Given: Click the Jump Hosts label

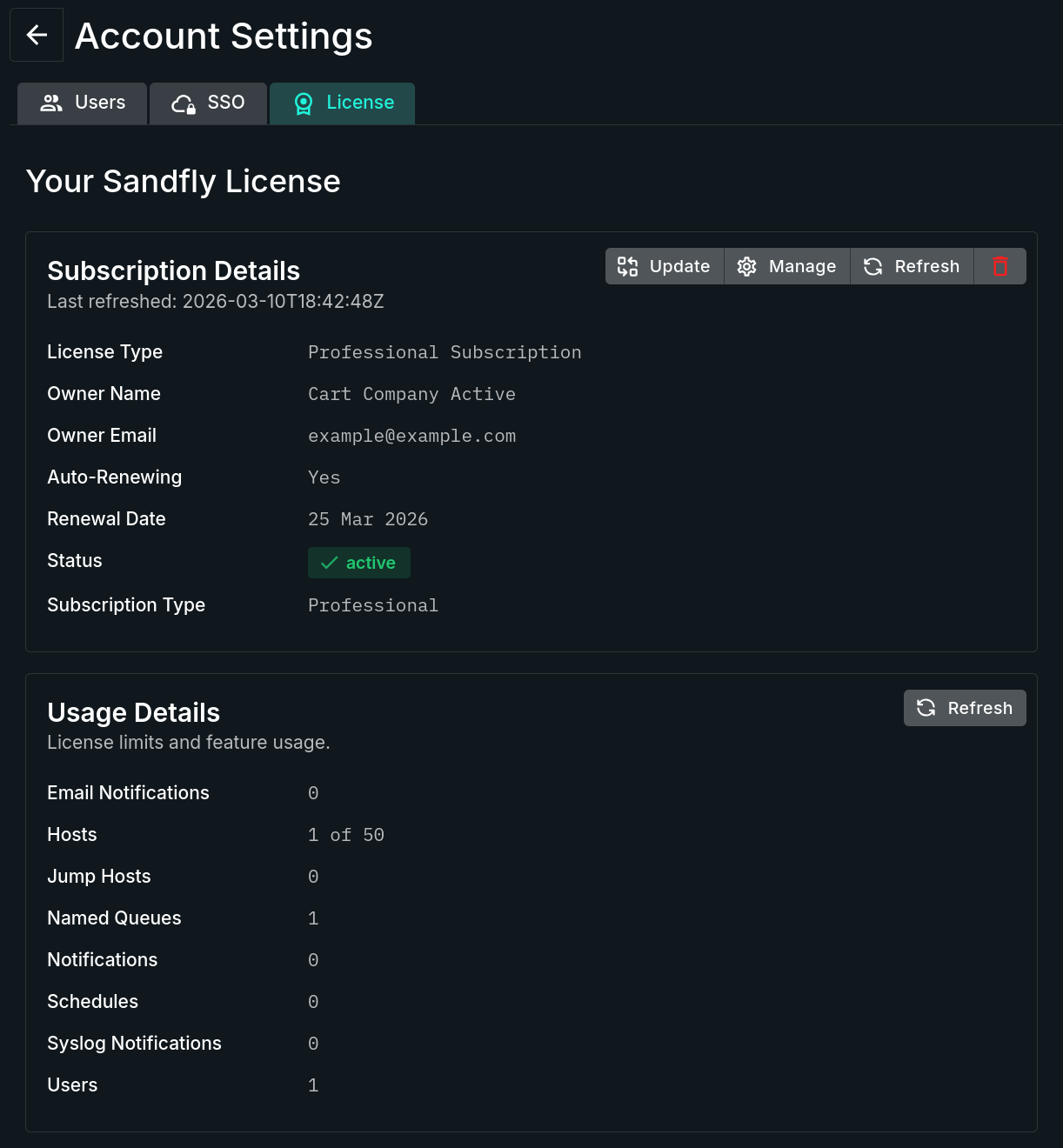Looking at the screenshot, I should click(99, 877).
